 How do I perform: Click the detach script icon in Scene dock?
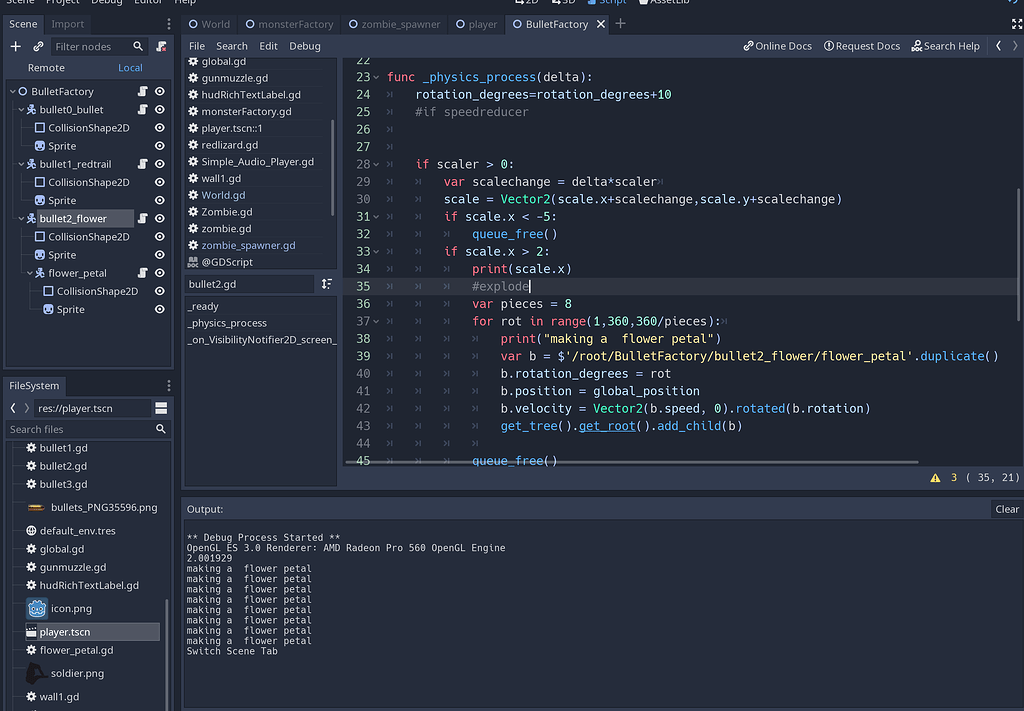(x=162, y=47)
